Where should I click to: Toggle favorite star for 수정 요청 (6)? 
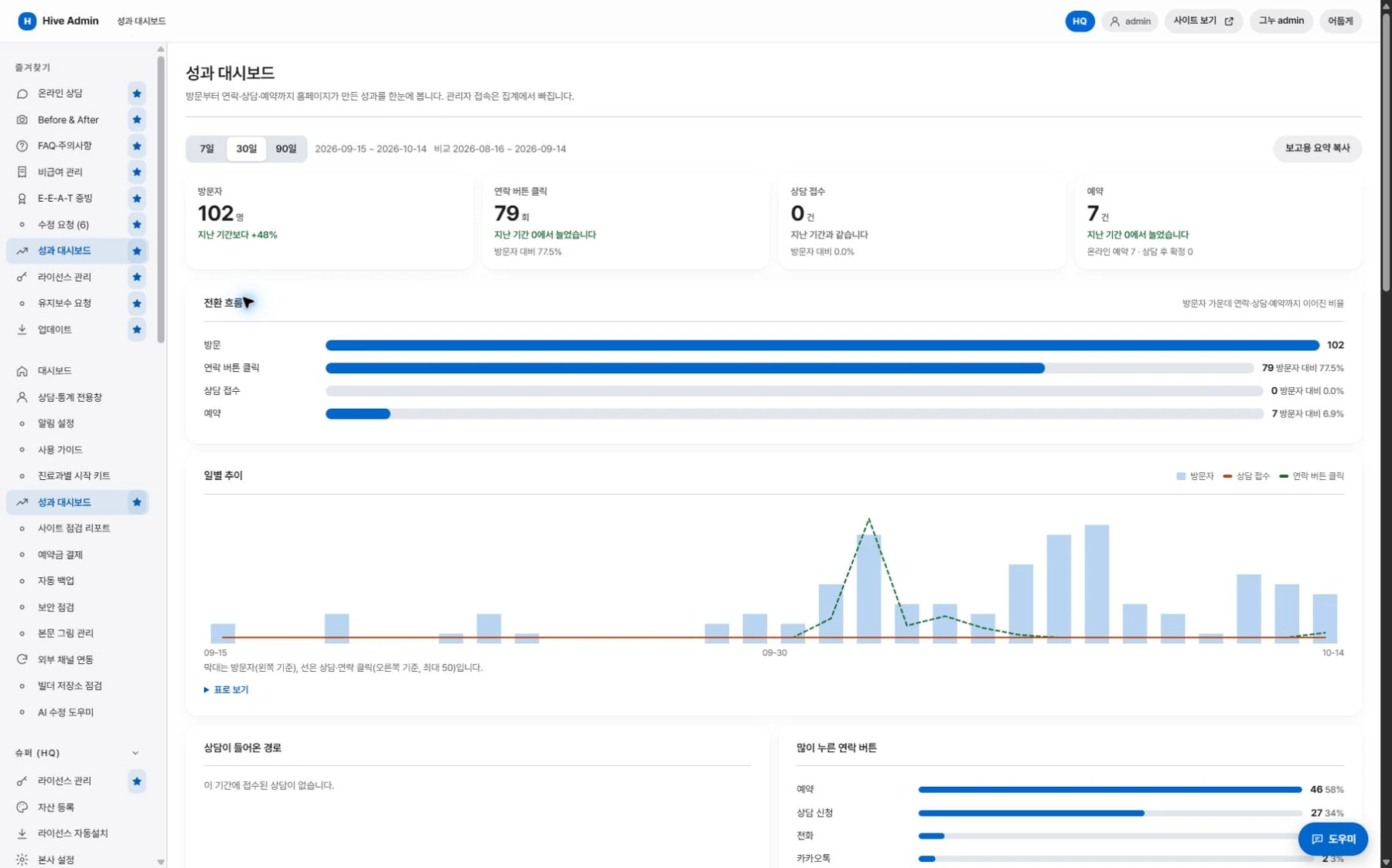tap(137, 225)
